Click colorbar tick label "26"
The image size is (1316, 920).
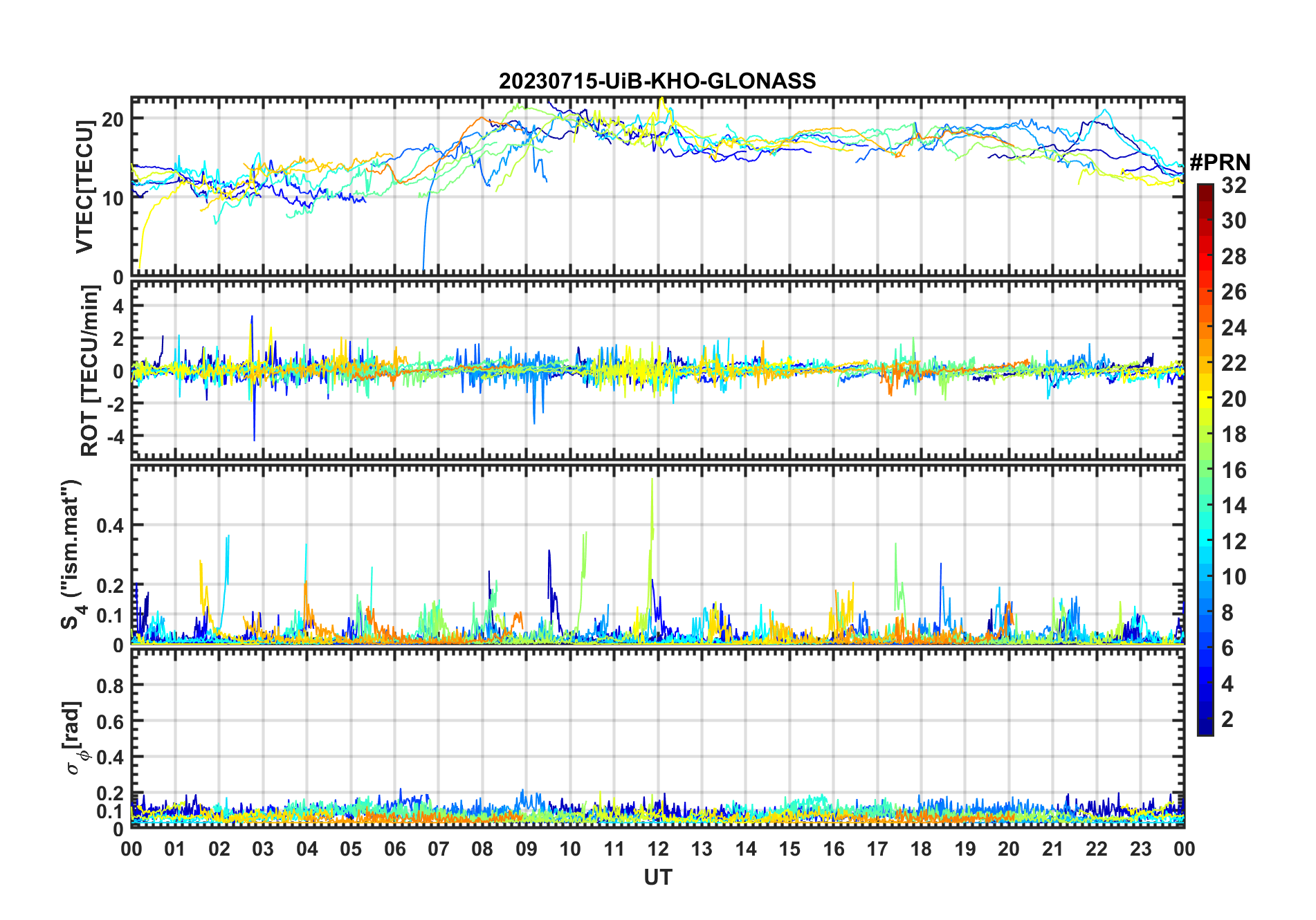[x=1234, y=292]
